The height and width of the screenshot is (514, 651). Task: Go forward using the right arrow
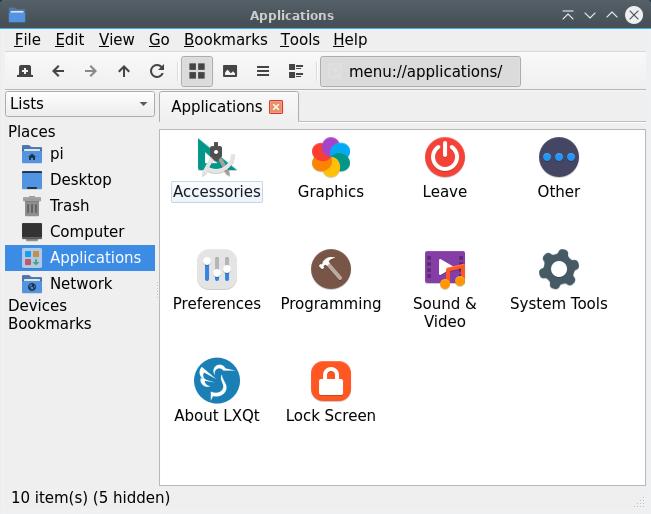coord(91,71)
